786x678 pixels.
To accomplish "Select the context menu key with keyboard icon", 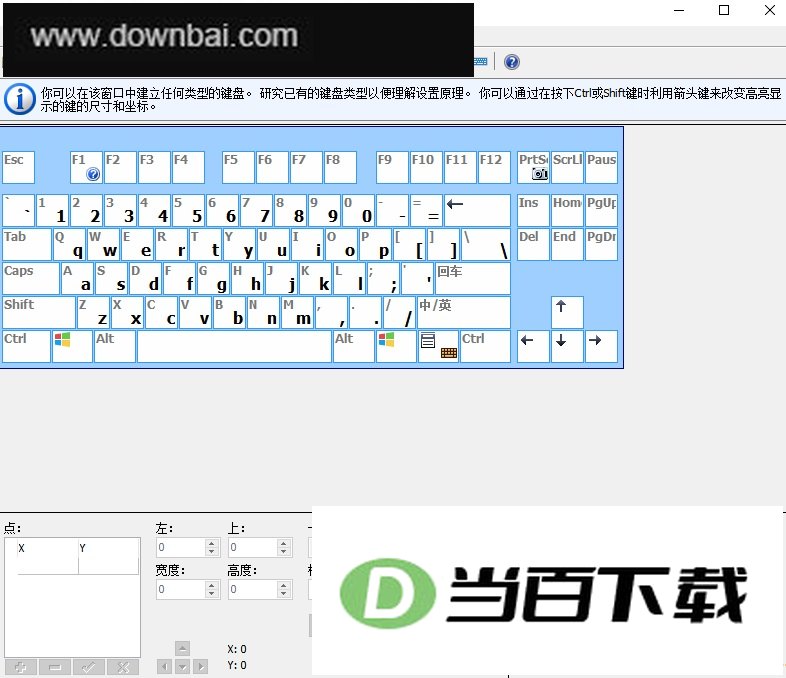I will click(x=438, y=346).
